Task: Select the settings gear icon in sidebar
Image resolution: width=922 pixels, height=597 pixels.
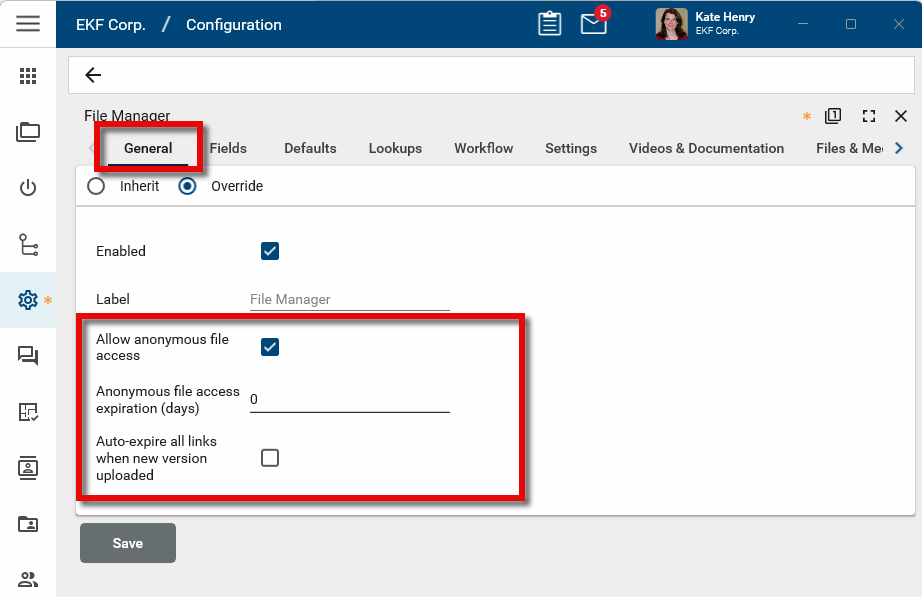Action: 28,300
